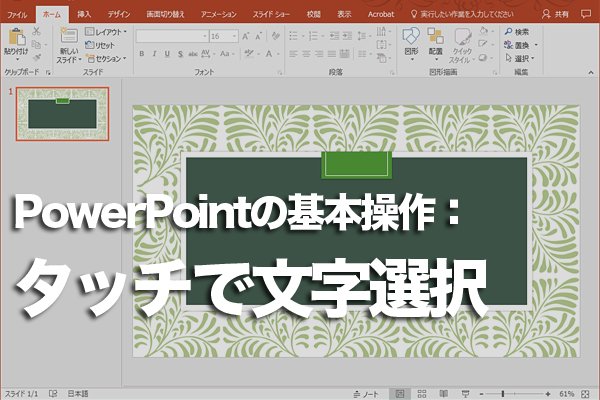This screenshot has height=400, width=600.
Task: Click the cut scissors icon
Action: coord(36,31)
